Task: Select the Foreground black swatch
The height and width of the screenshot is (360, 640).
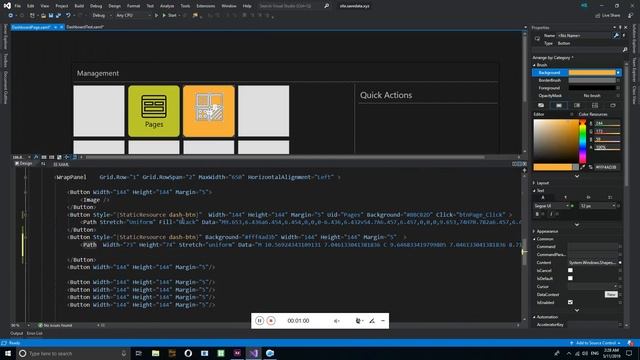Action: [x=592, y=88]
